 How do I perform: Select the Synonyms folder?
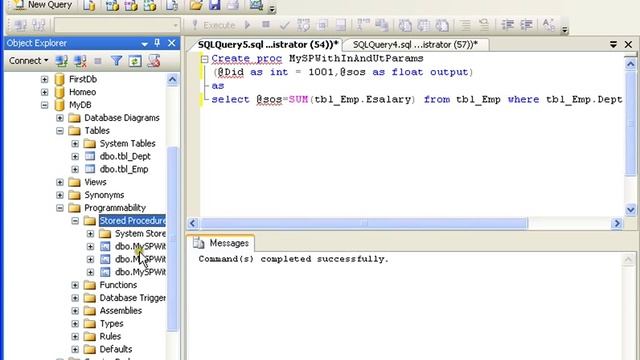tap(104, 195)
